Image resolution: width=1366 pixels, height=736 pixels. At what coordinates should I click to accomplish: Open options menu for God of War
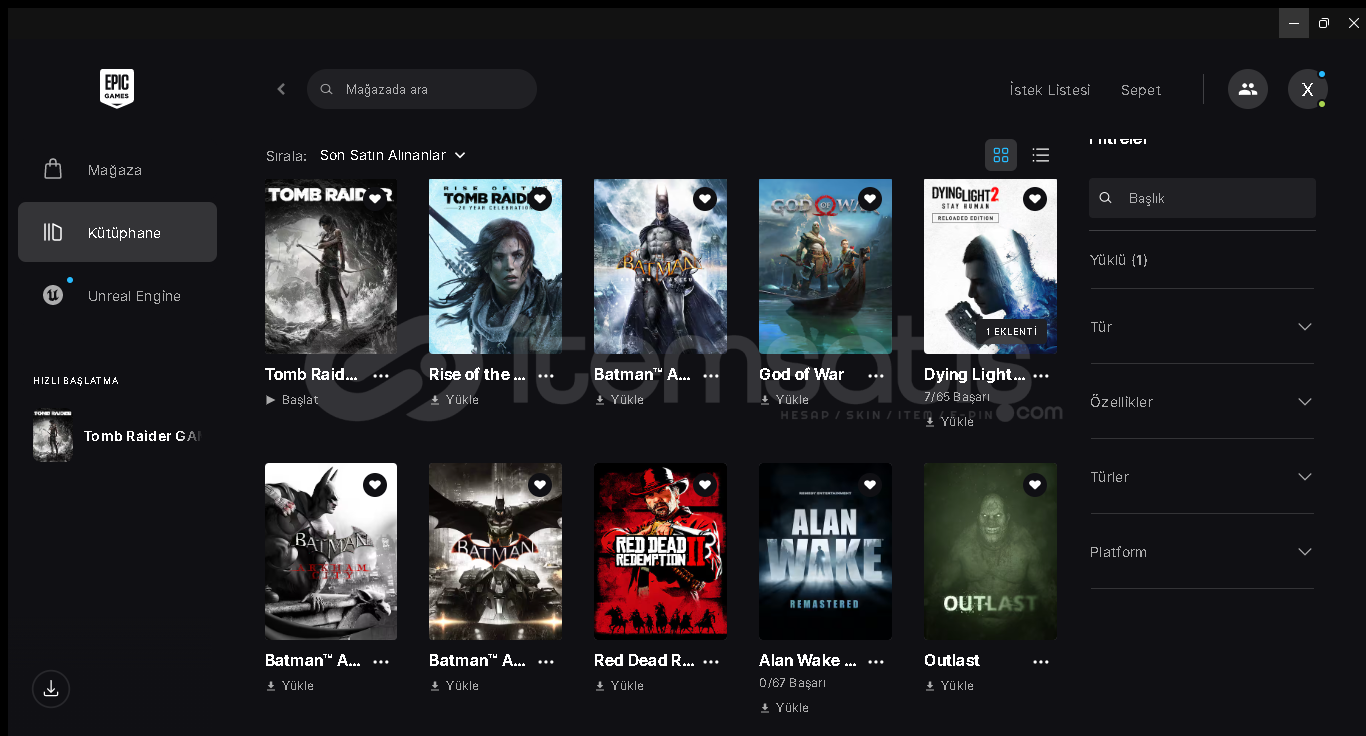876,376
